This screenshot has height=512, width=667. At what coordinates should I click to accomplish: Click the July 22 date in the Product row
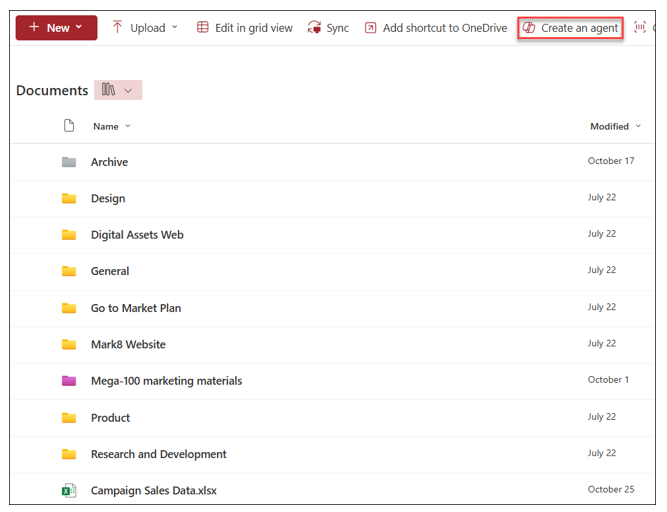[601, 417]
